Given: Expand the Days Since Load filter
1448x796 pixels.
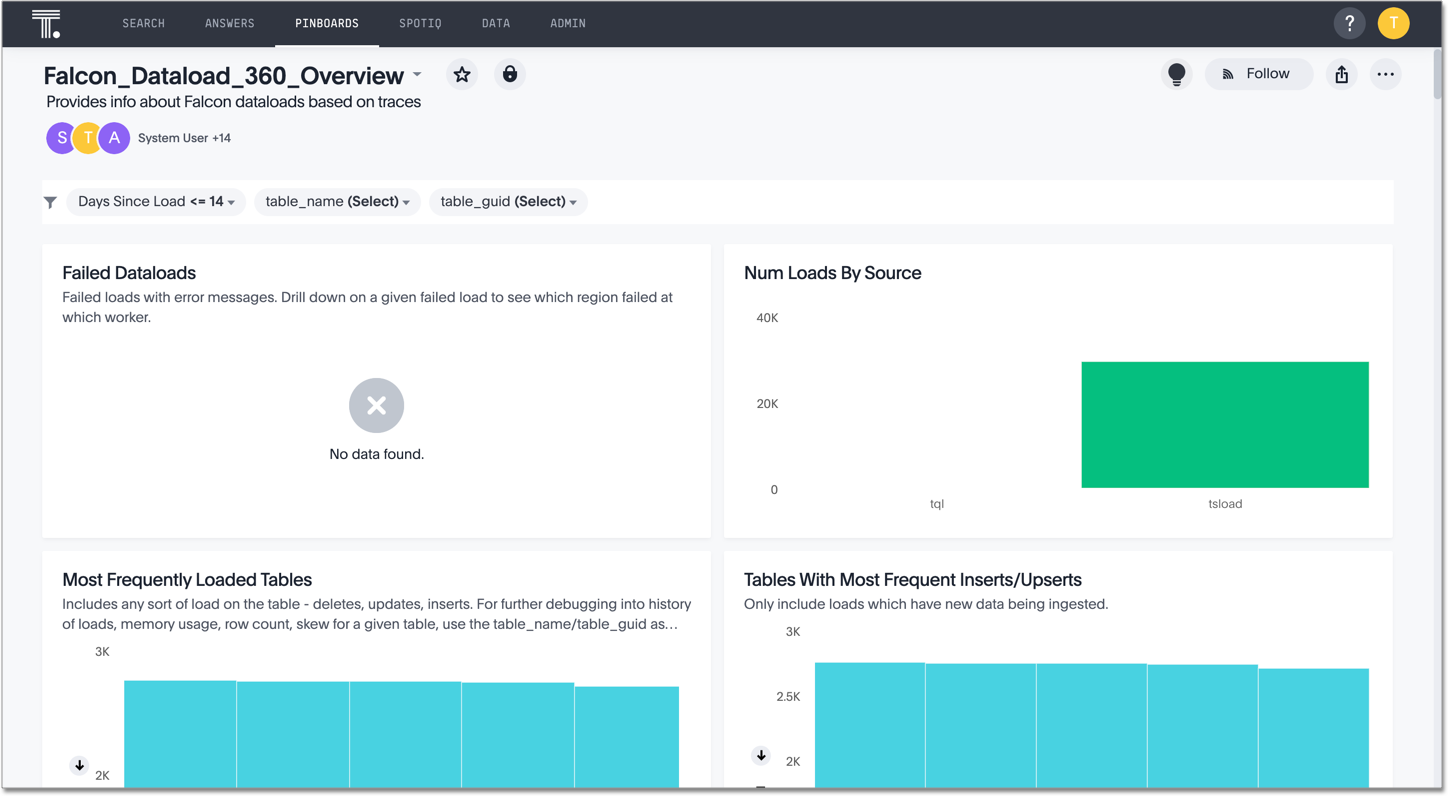Looking at the screenshot, I should [156, 202].
